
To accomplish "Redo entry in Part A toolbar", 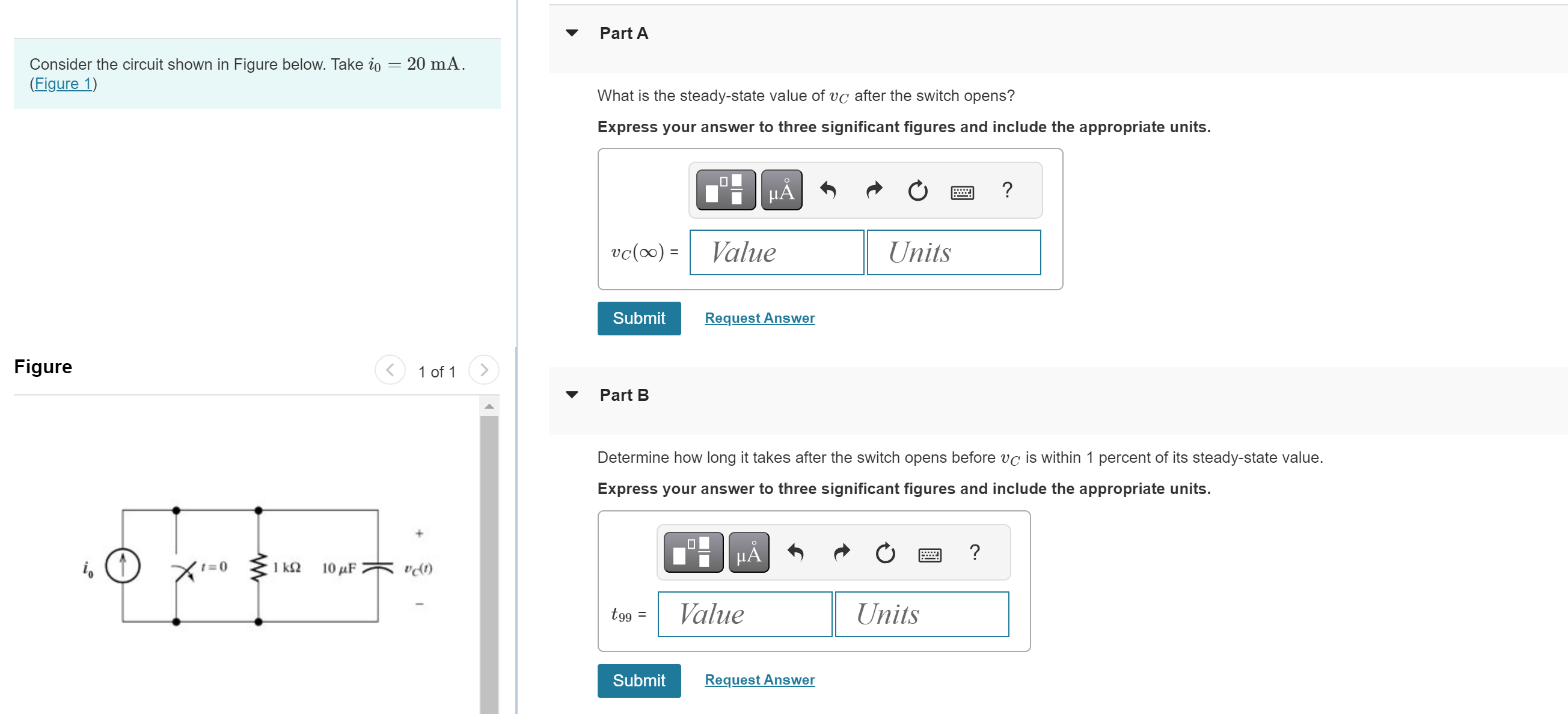I will click(874, 191).
